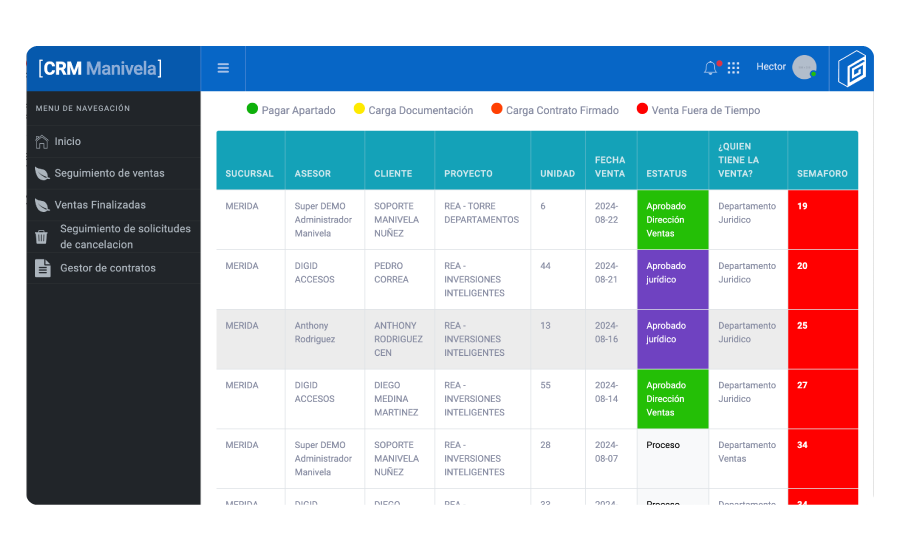Screen dimensions: 900x550
Task: Click the Hector user avatar
Action: (x=804, y=68)
